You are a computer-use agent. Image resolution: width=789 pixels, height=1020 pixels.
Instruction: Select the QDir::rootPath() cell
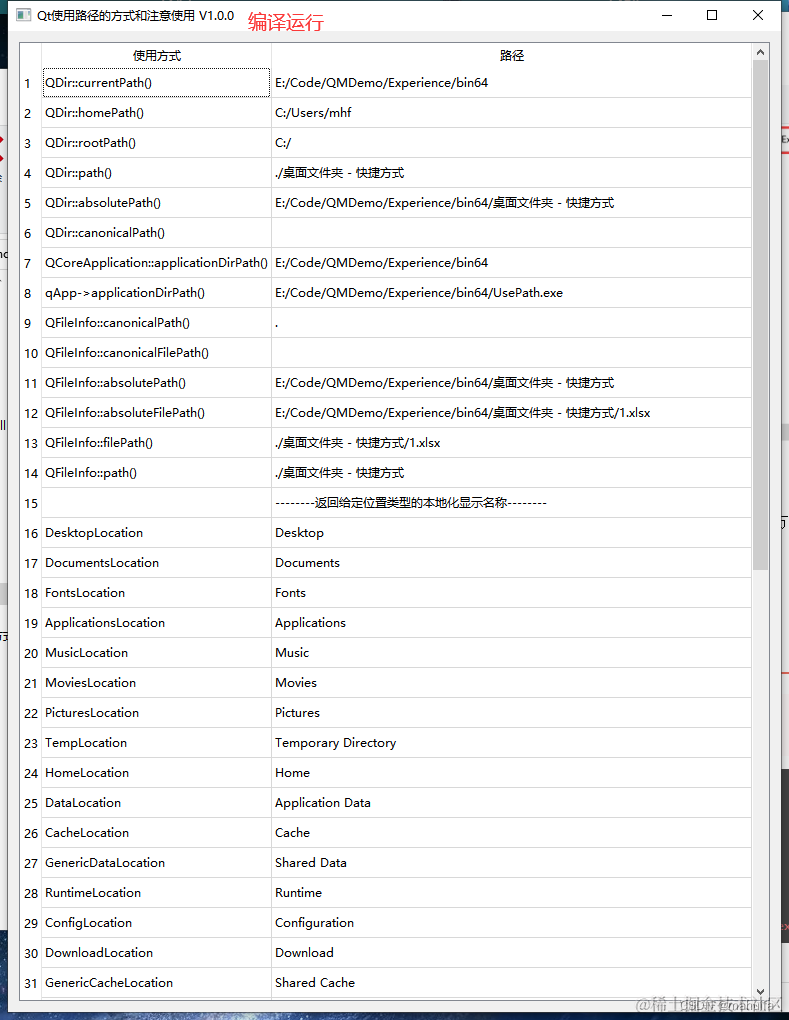157,142
